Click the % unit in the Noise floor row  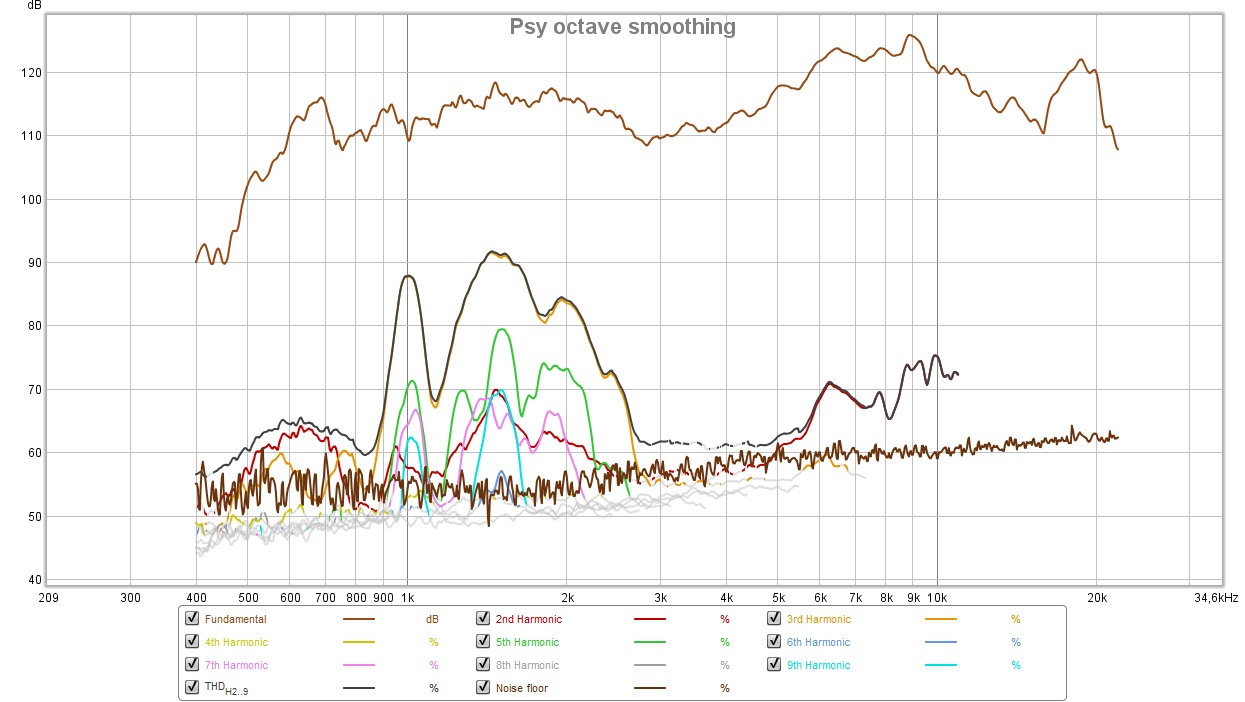[x=725, y=689]
